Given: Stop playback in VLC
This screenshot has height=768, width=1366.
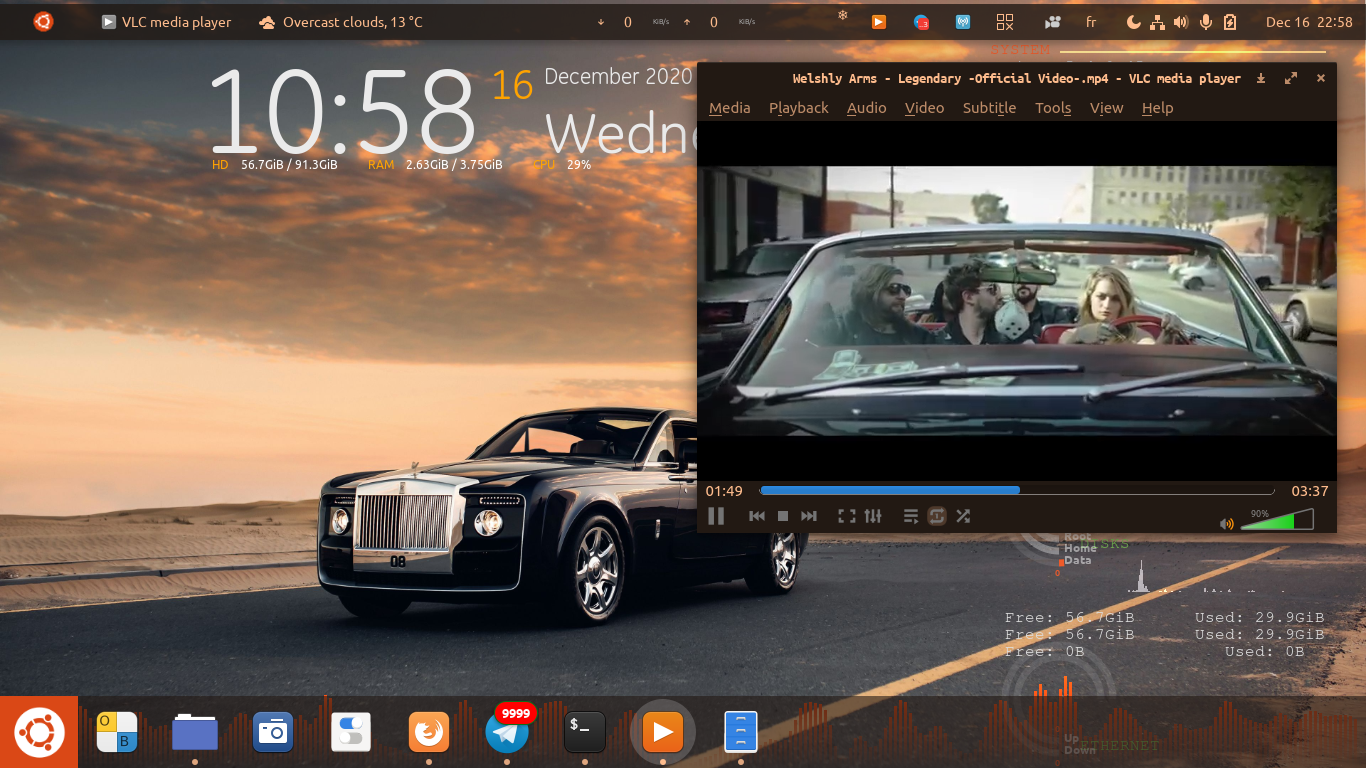Looking at the screenshot, I should pos(783,516).
